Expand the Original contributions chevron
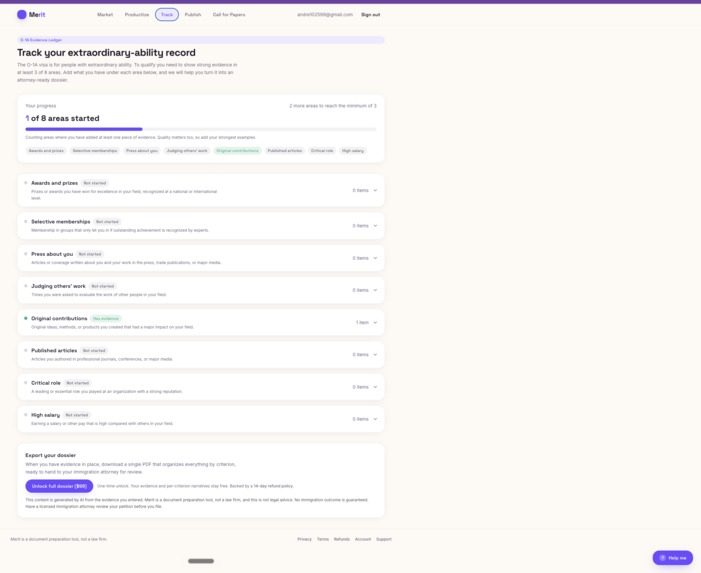Image resolution: width=701 pixels, height=573 pixels. pos(375,322)
